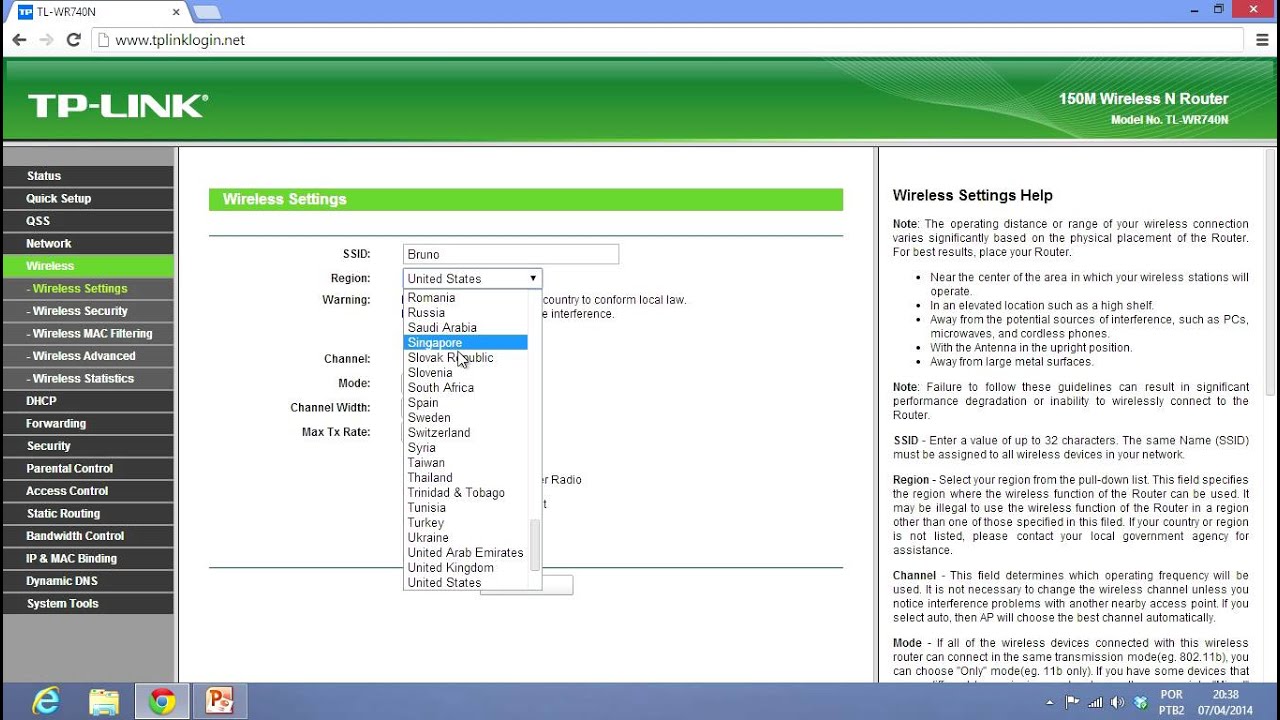This screenshot has height=720, width=1280.
Task: Open the Forwarding menu
Action: (x=88, y=424)
